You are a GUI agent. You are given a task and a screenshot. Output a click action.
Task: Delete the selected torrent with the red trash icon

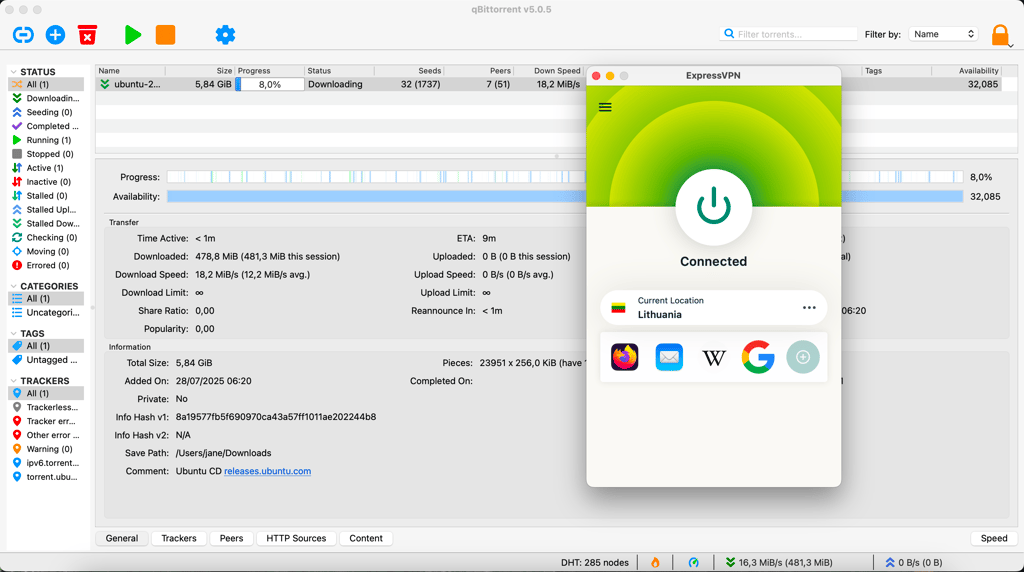(88, 35)
